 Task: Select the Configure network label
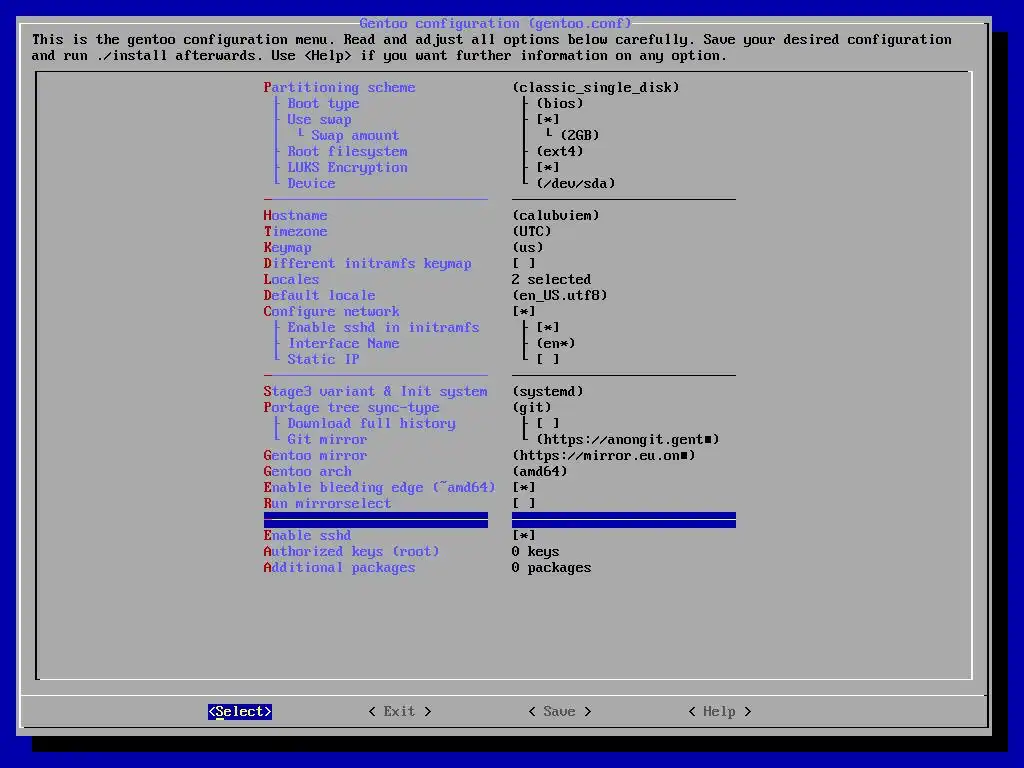(x=331, y=312)
